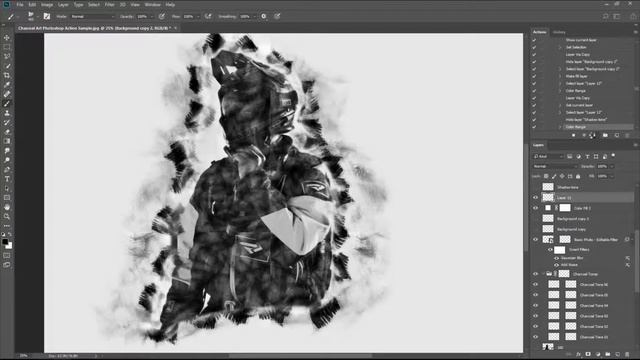Open the Smoothing value dropdown

point(254,16)
